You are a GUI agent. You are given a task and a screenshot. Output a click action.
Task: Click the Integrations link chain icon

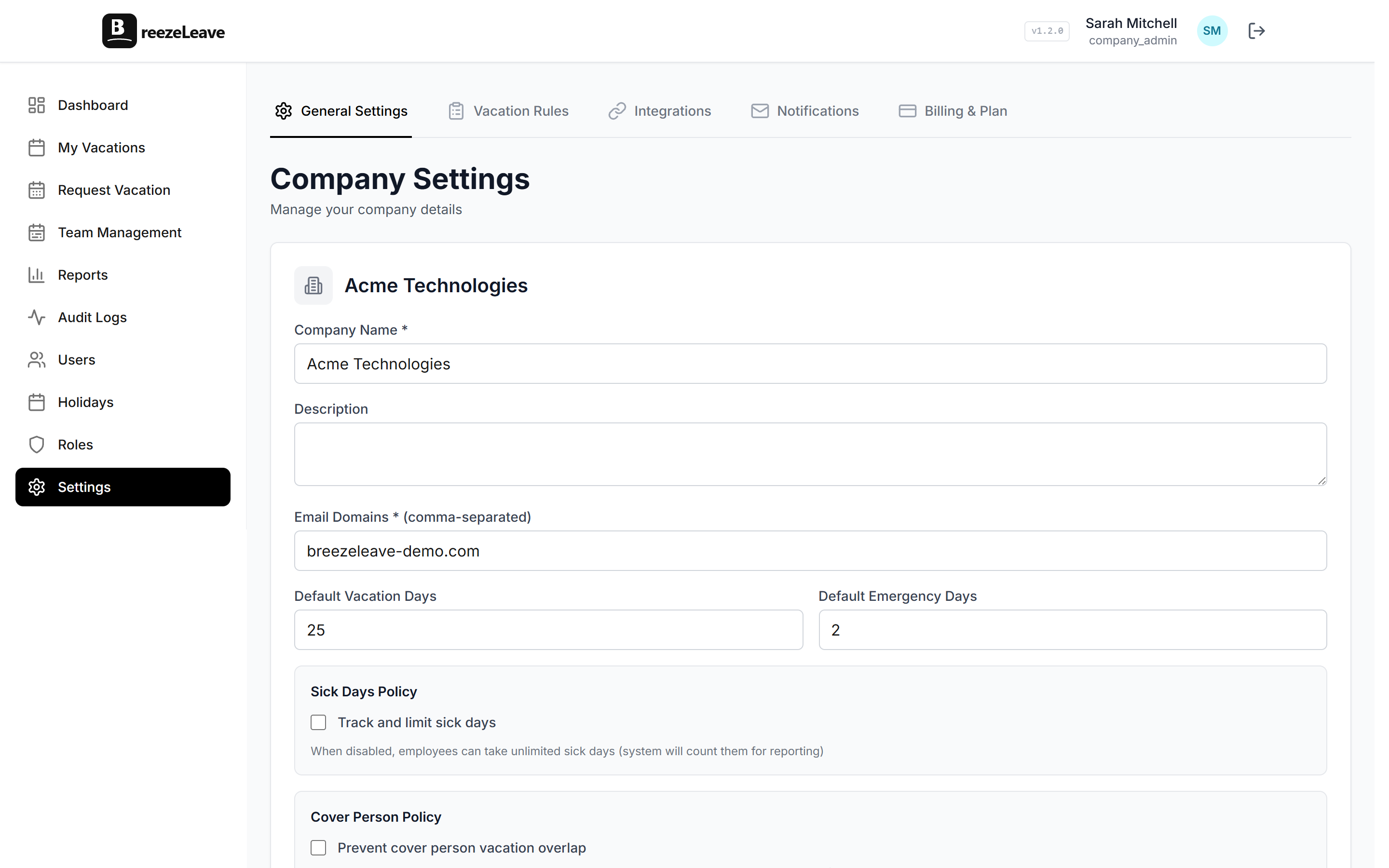point(617,111)
